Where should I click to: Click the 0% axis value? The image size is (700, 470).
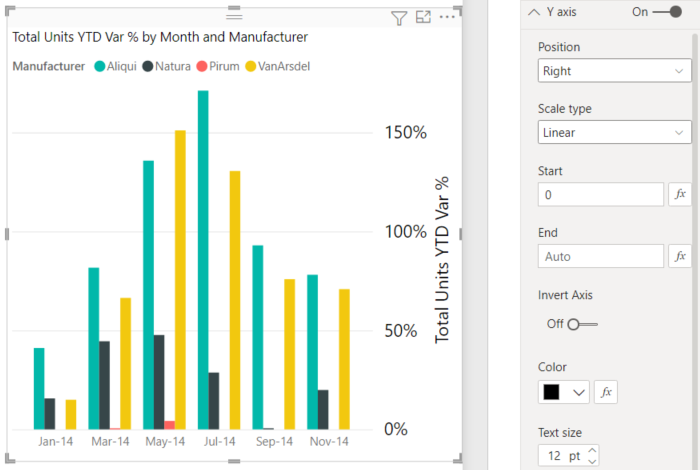pos(396,429)
